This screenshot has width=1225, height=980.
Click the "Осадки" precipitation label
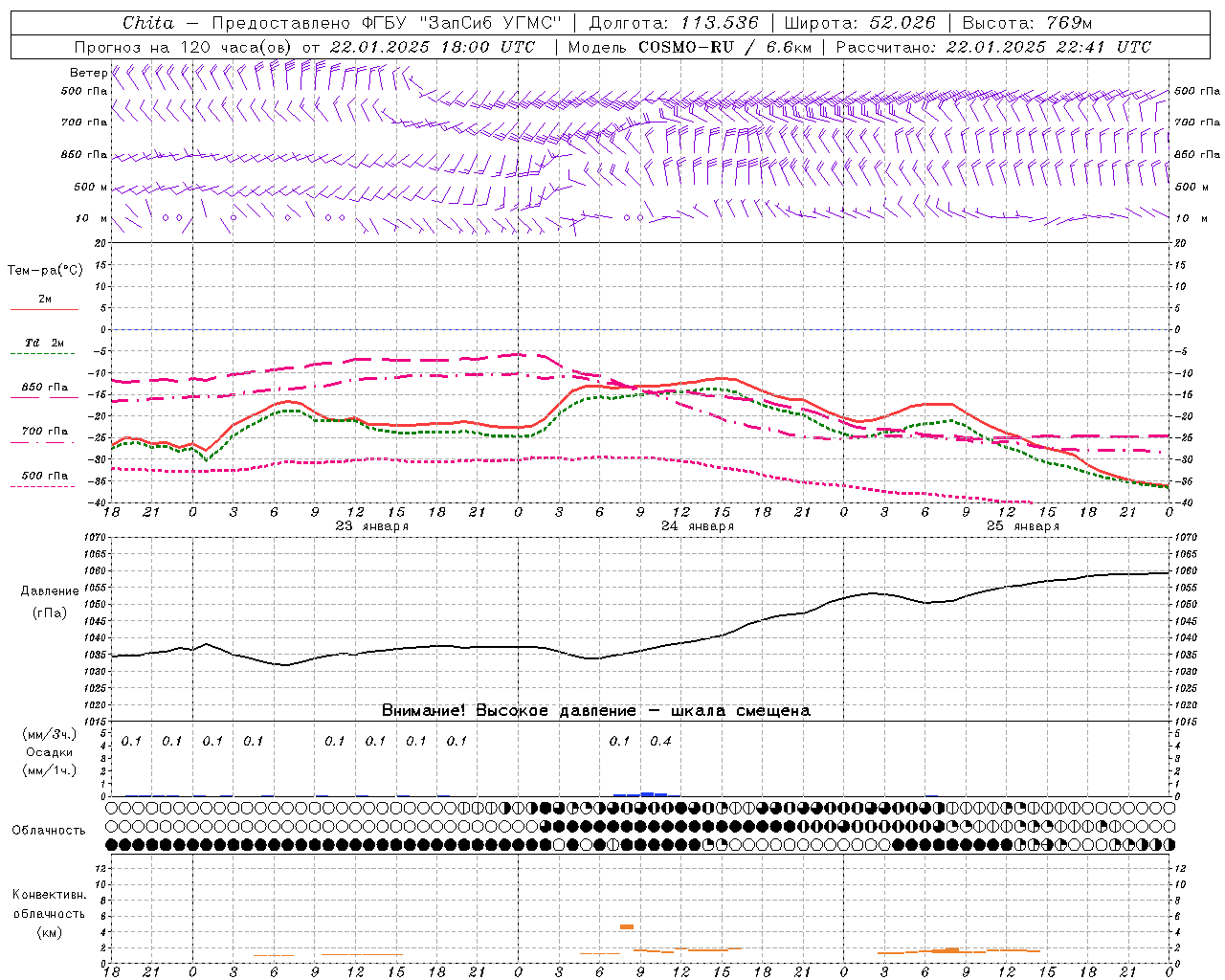(x=49, y=752)
